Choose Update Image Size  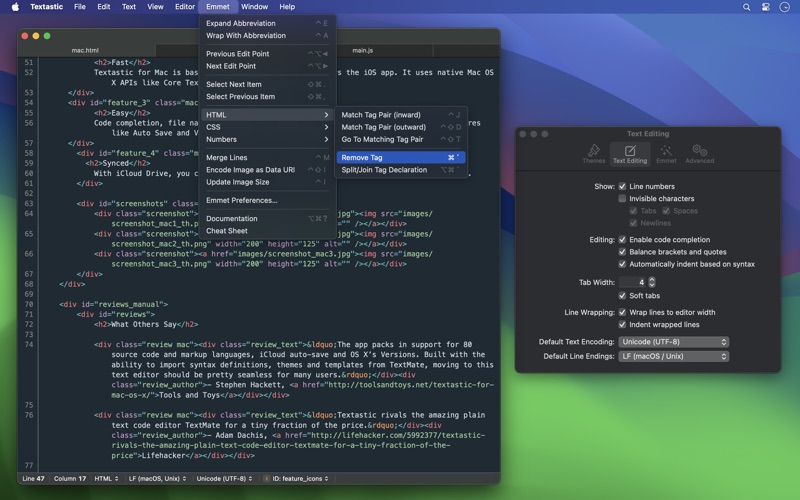[267, 182]
